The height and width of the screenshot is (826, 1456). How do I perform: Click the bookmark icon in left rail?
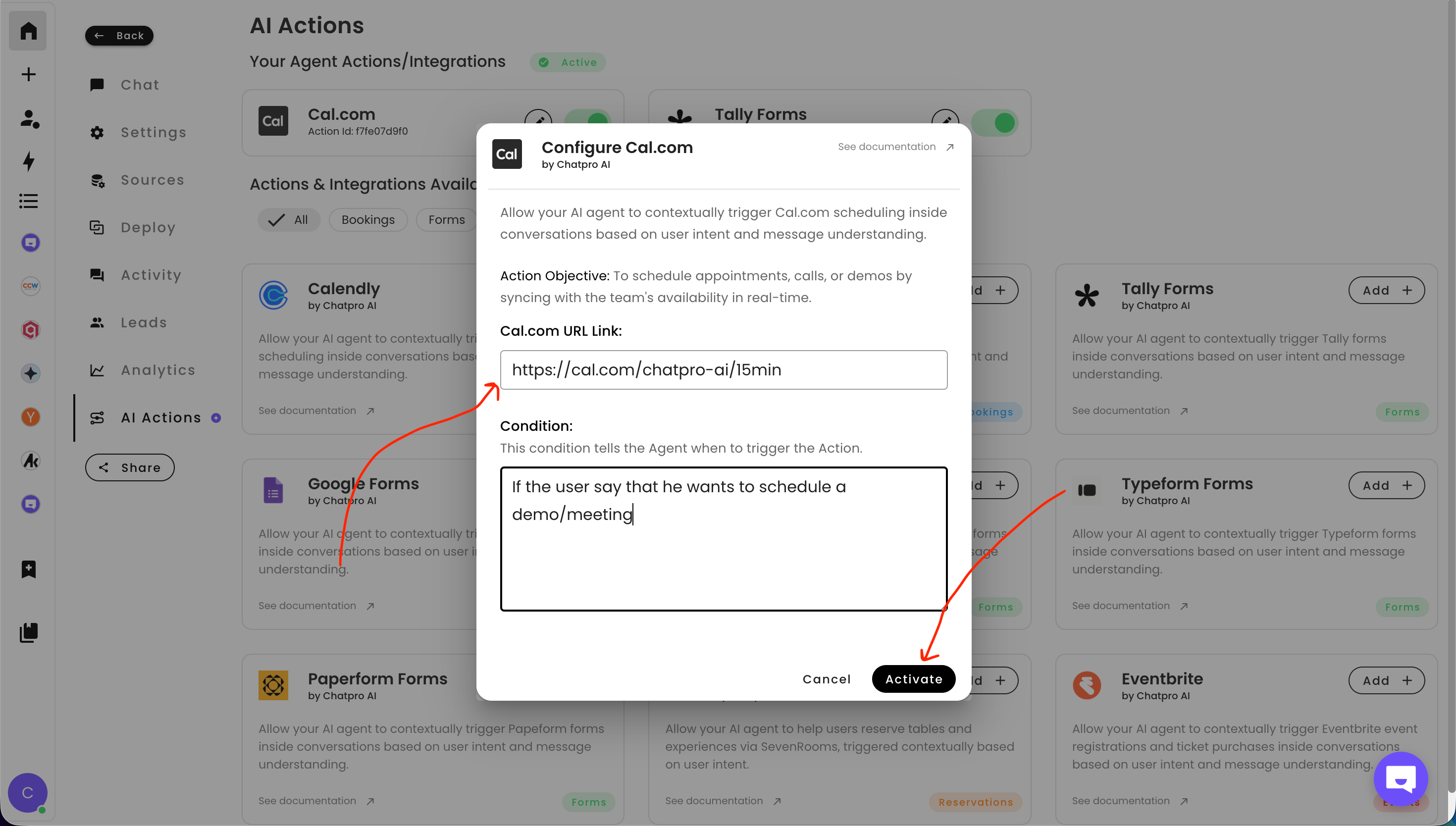pos(28,569)
